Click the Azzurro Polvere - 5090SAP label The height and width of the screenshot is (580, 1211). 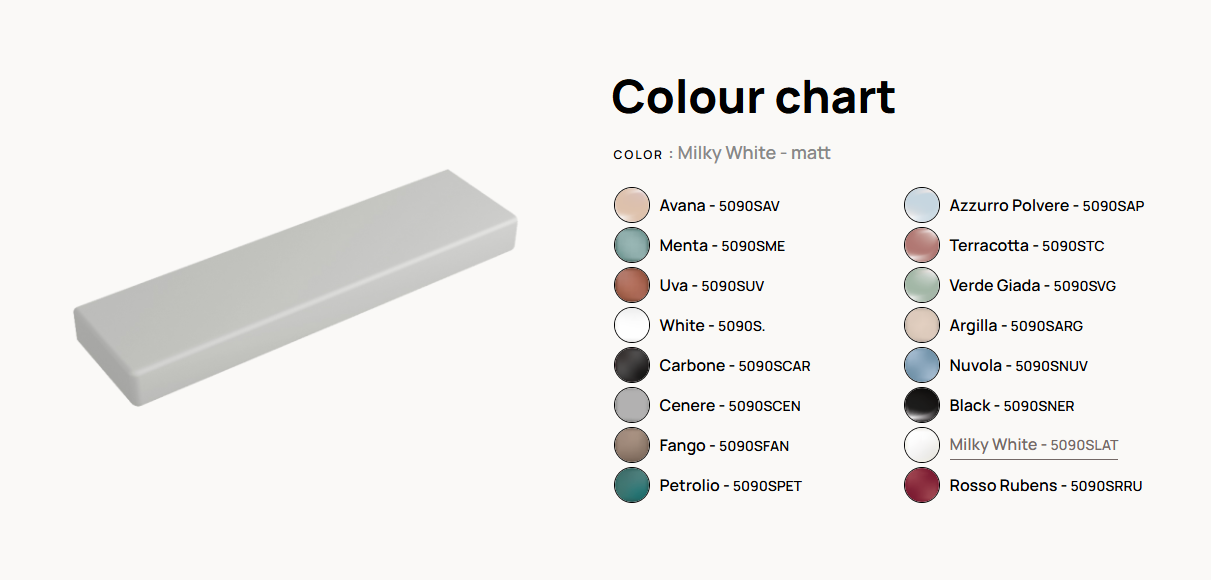[1047, 205]
